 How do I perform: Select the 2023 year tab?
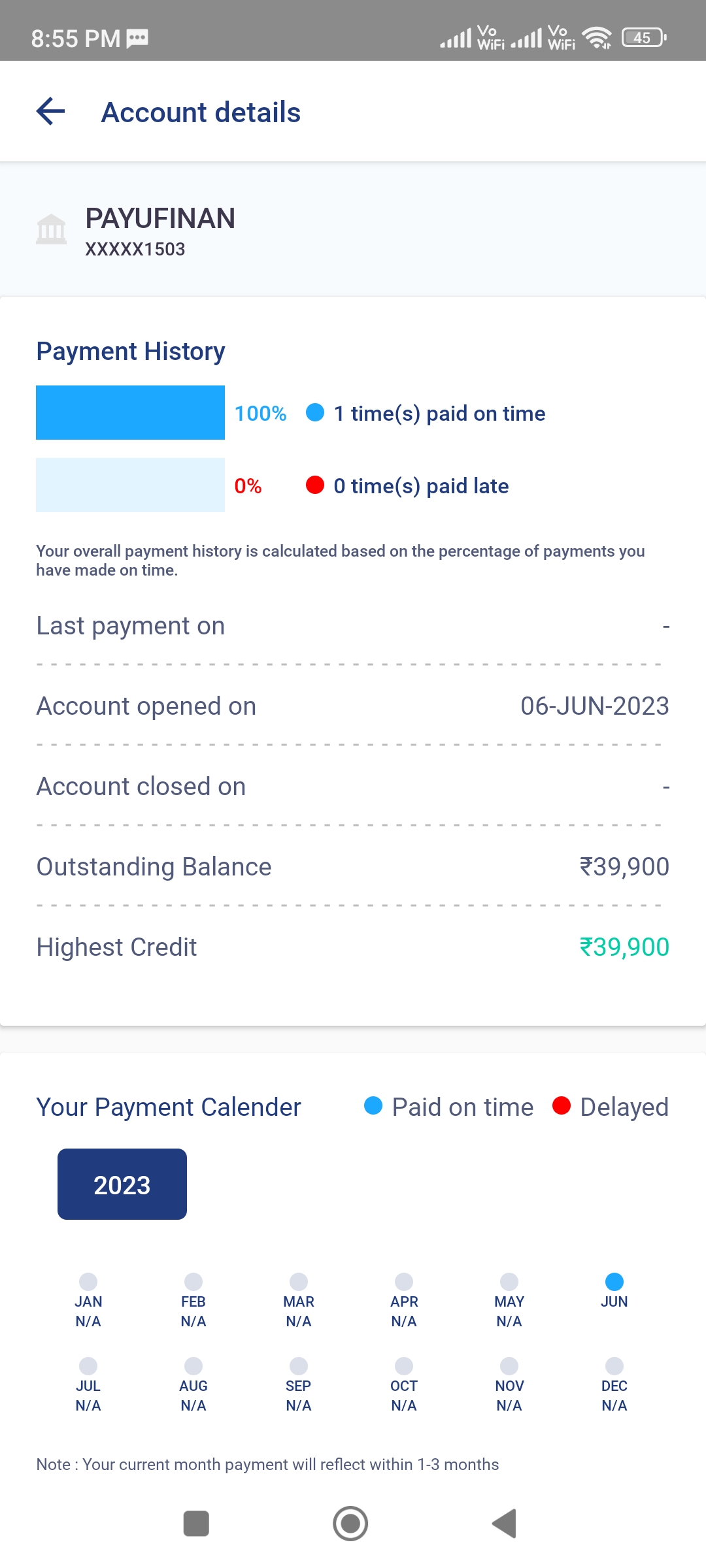click(x=122, y=1184)
